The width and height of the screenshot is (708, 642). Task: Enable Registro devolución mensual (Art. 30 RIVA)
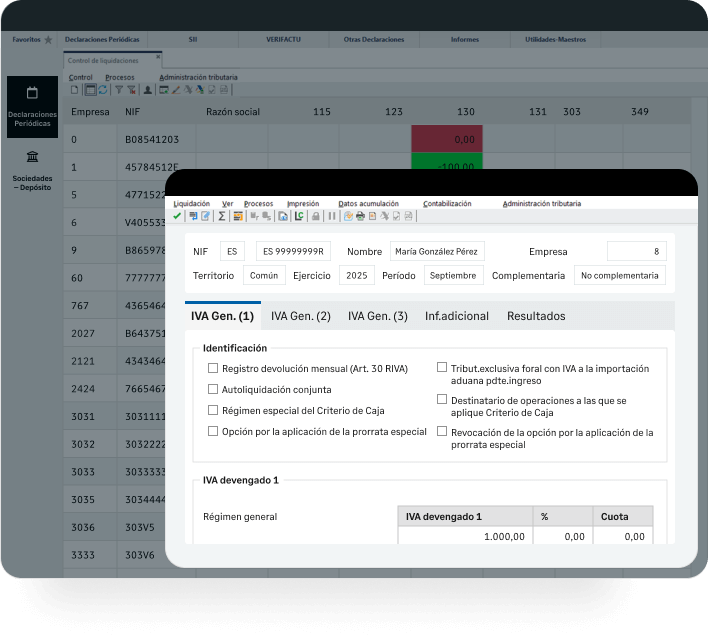(213, 368)
